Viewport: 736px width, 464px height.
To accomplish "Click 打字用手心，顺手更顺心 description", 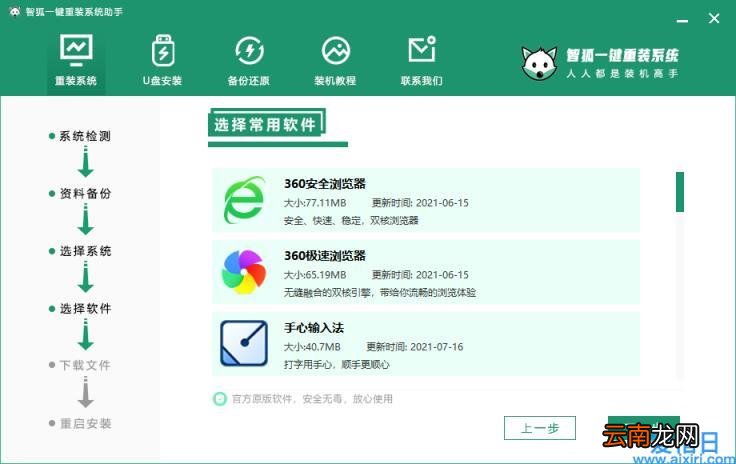I will (x=337, y=365).
